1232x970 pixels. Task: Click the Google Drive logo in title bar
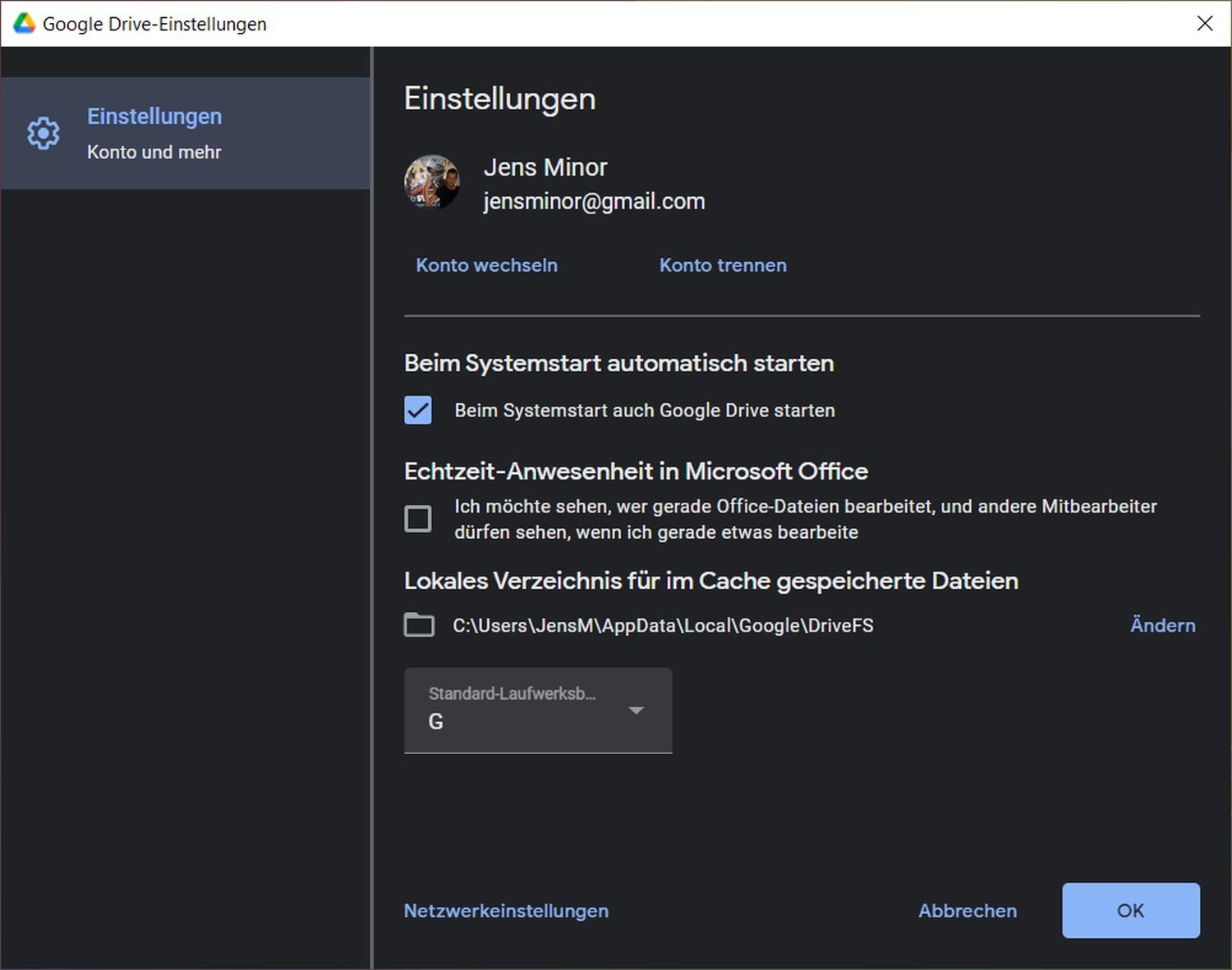tap(24, 24)
